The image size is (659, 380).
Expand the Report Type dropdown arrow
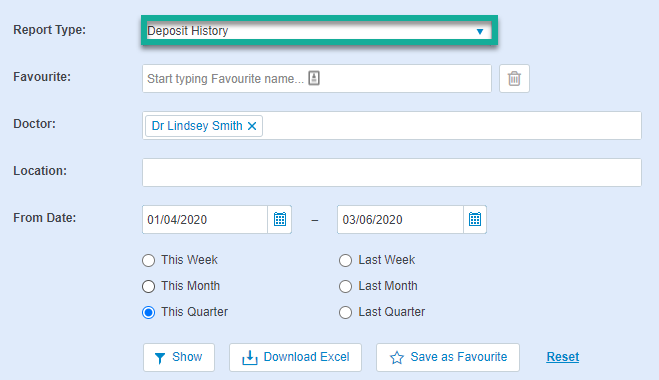[x=480, y=31]
